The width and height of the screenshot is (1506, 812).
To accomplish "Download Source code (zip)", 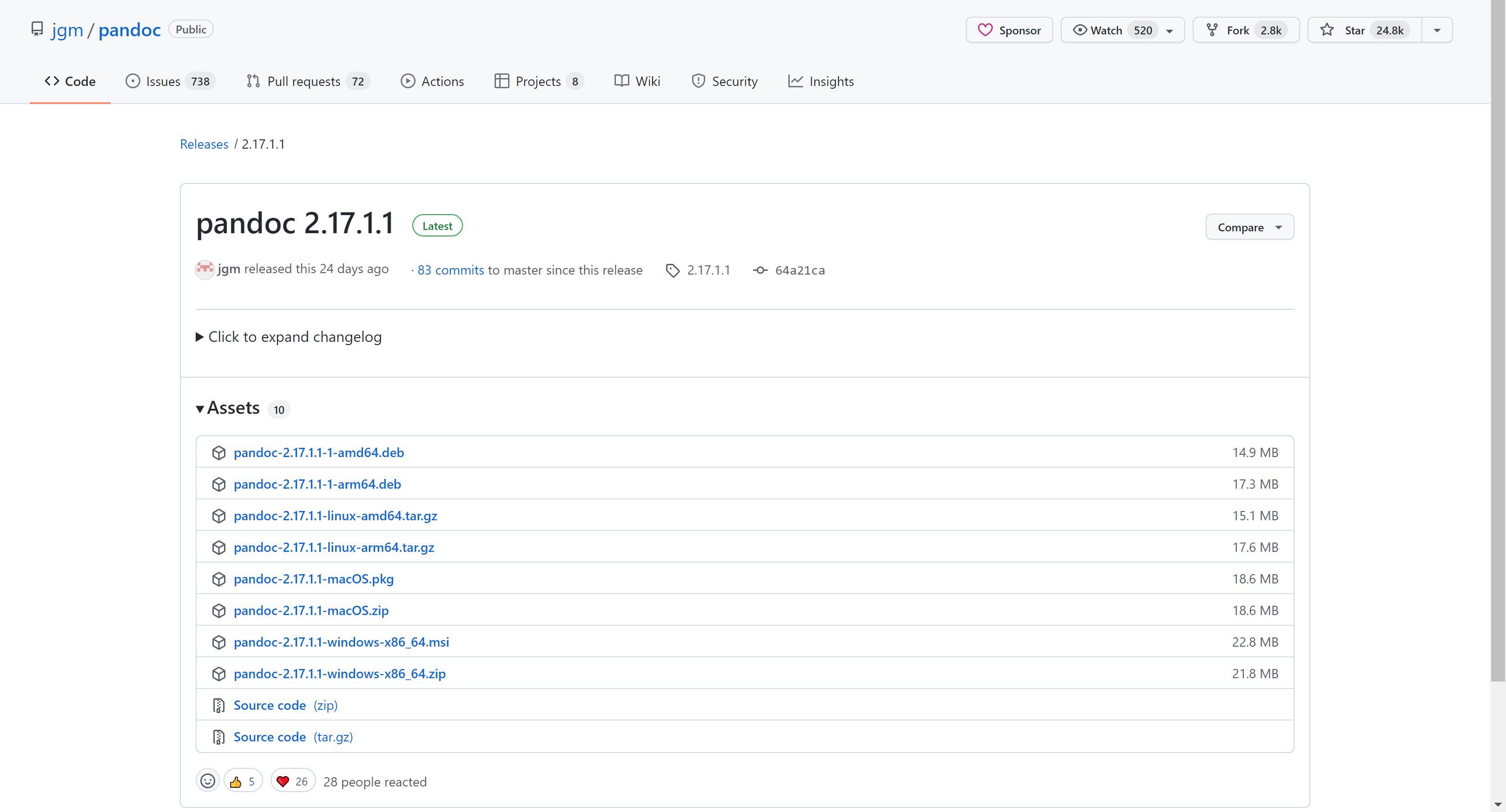I will pyautogui.click(x=285, y=705).
